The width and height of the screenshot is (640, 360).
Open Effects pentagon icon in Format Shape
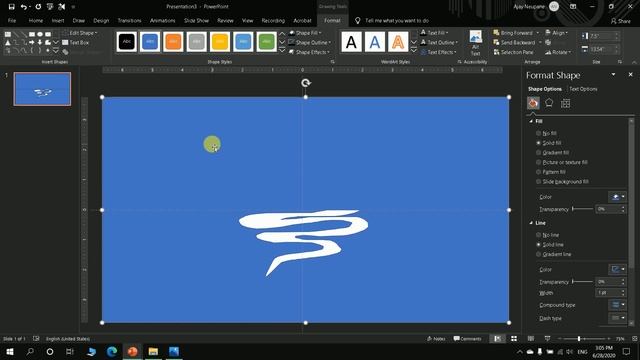tap(549, 103)
